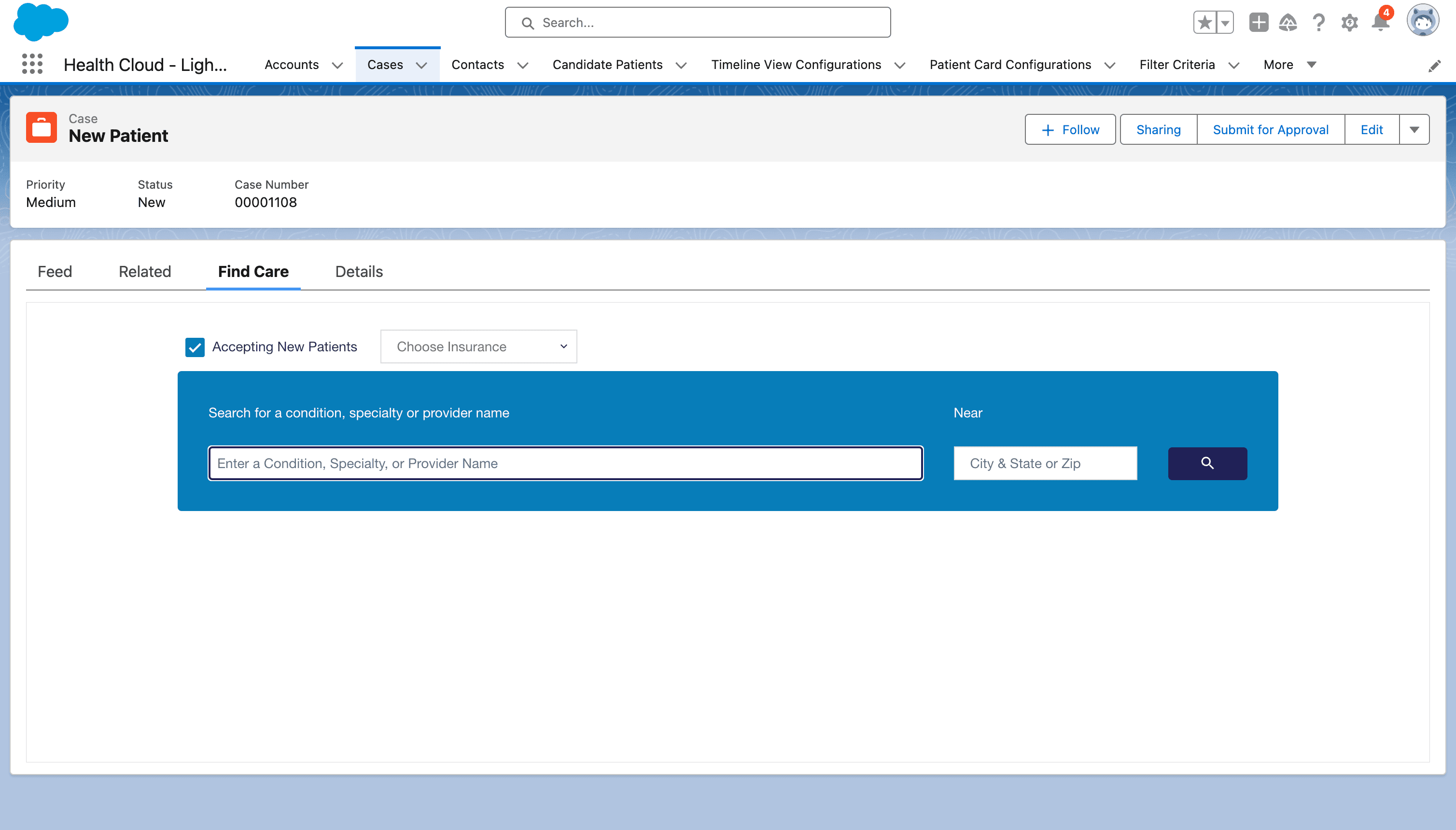
Task: Toggle Accepting New Patients checkbox
Action: click(195, 346)
